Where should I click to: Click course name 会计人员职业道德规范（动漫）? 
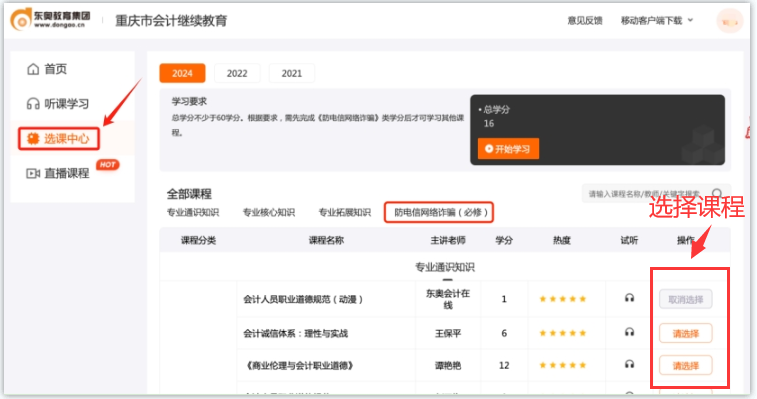point(303,299)
